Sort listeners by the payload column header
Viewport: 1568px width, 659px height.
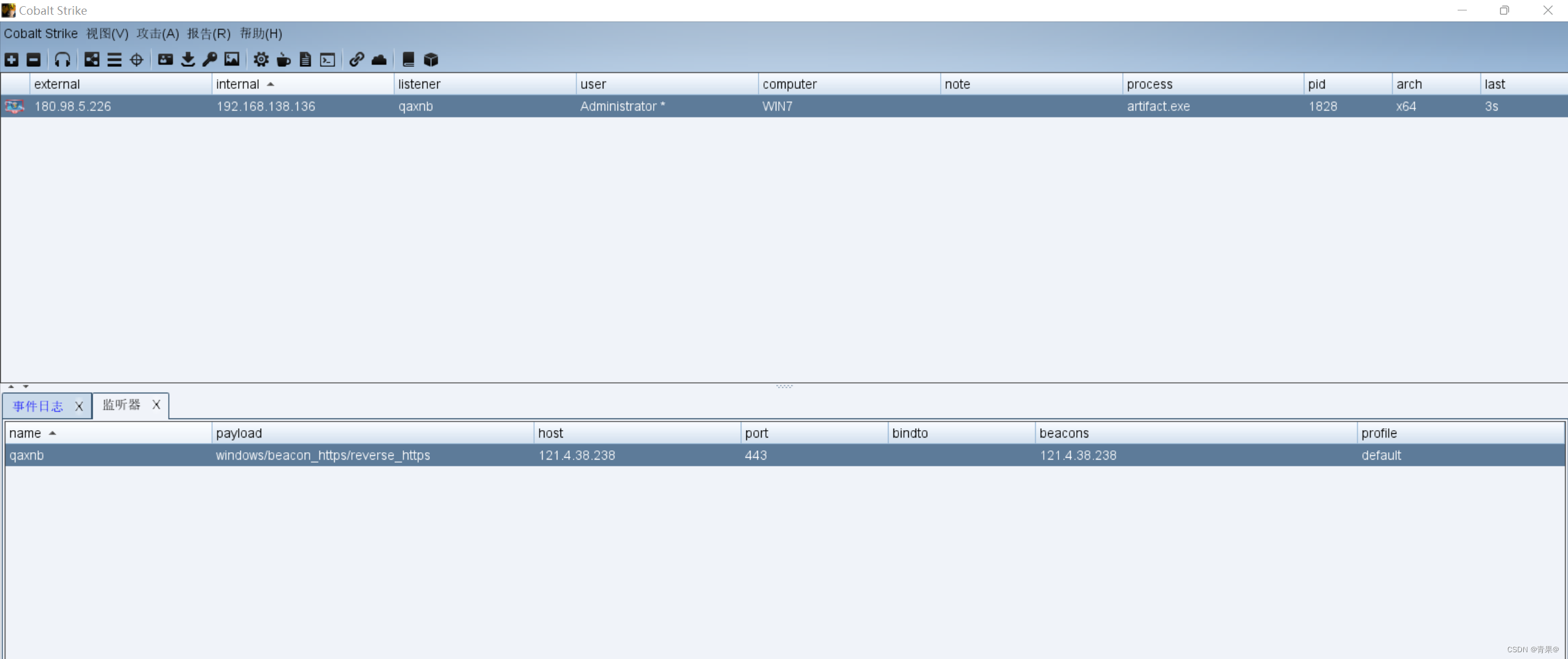(373, 433)
